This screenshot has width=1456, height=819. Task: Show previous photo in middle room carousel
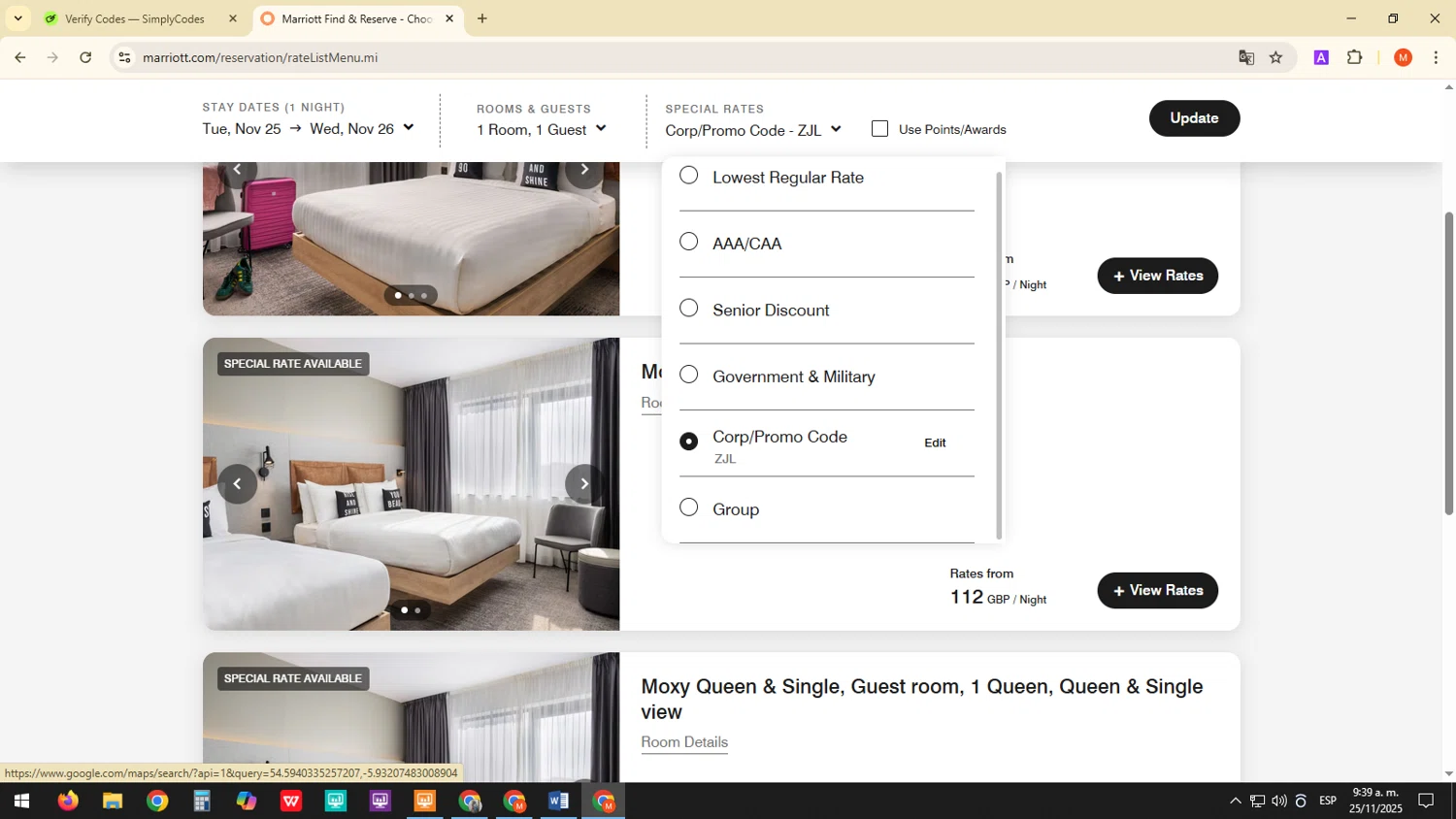coord(237,484)
